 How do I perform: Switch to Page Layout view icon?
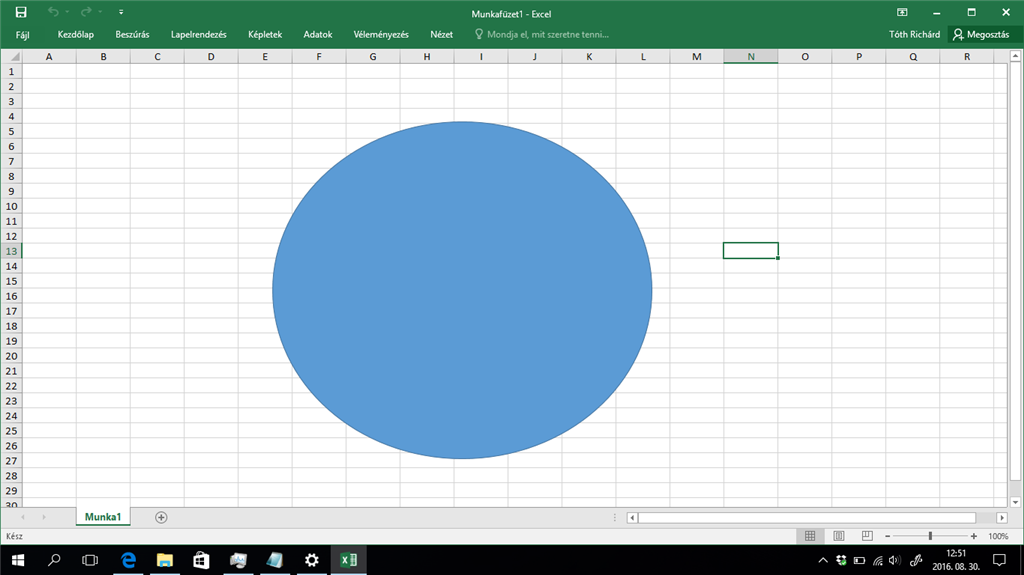click(x=839, y=536)
